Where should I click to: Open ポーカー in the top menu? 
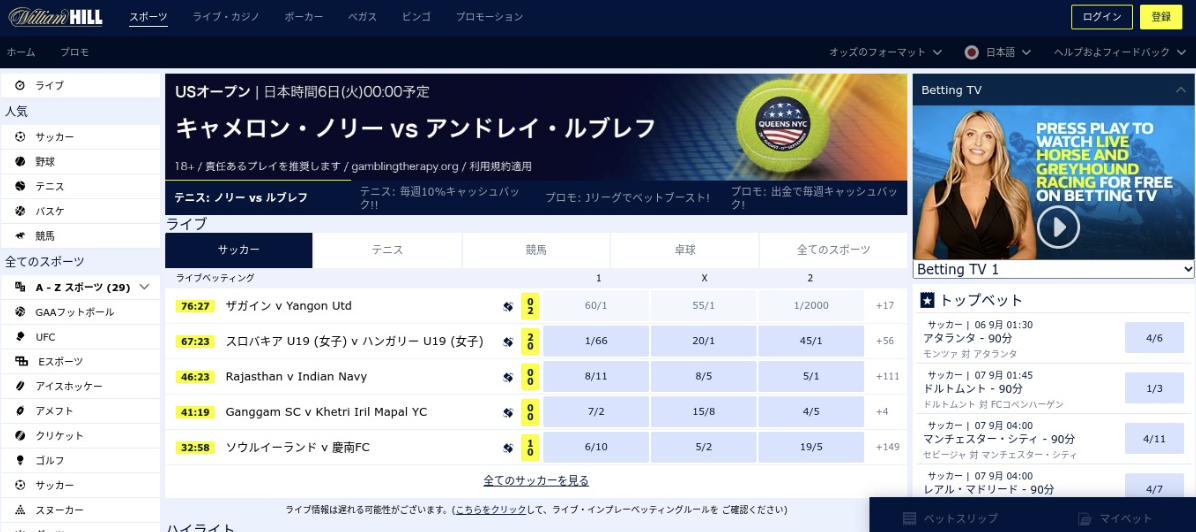(x=304, y=17)
